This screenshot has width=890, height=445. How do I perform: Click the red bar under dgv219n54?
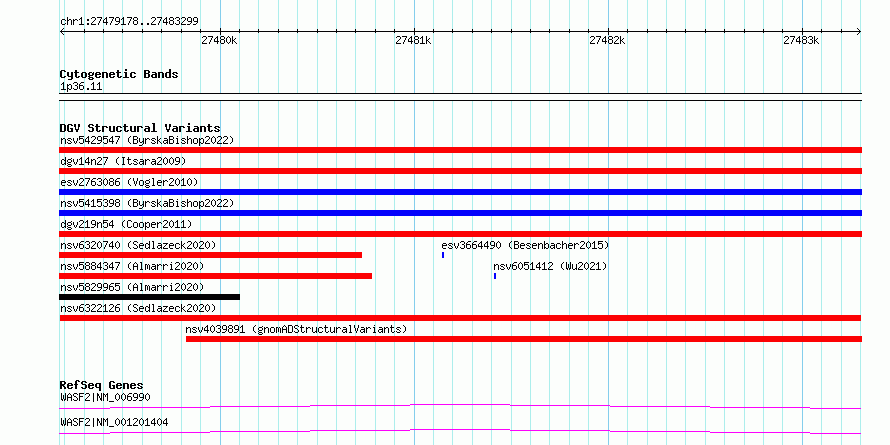click(x=461, y=234)
